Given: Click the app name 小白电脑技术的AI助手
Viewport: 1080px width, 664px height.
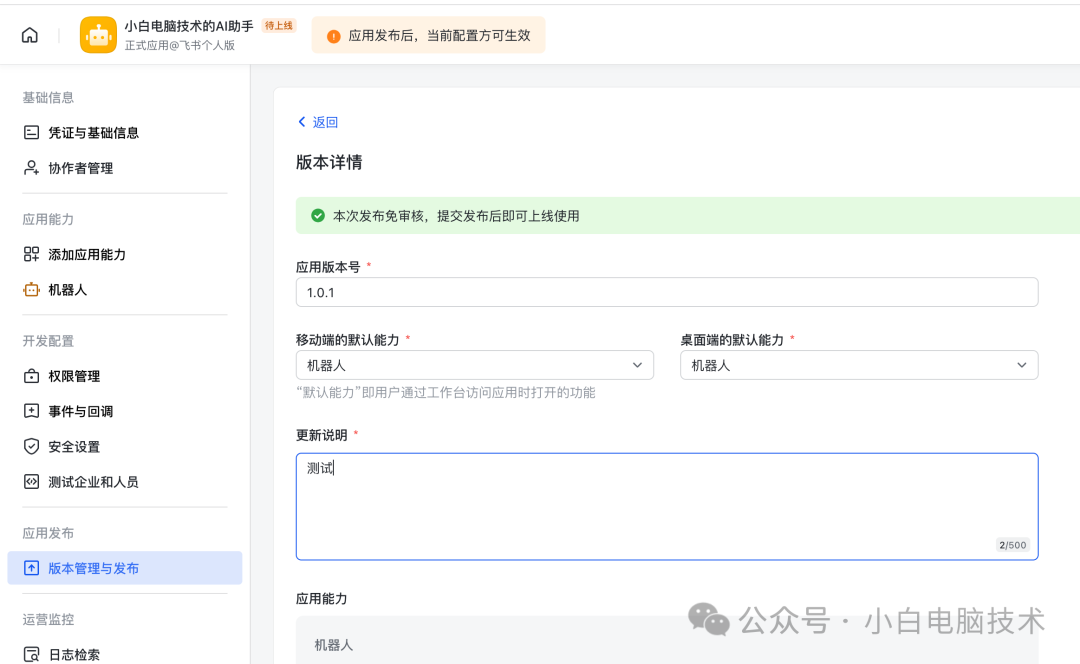Looking at the screenshot, I should pos(189,26).
